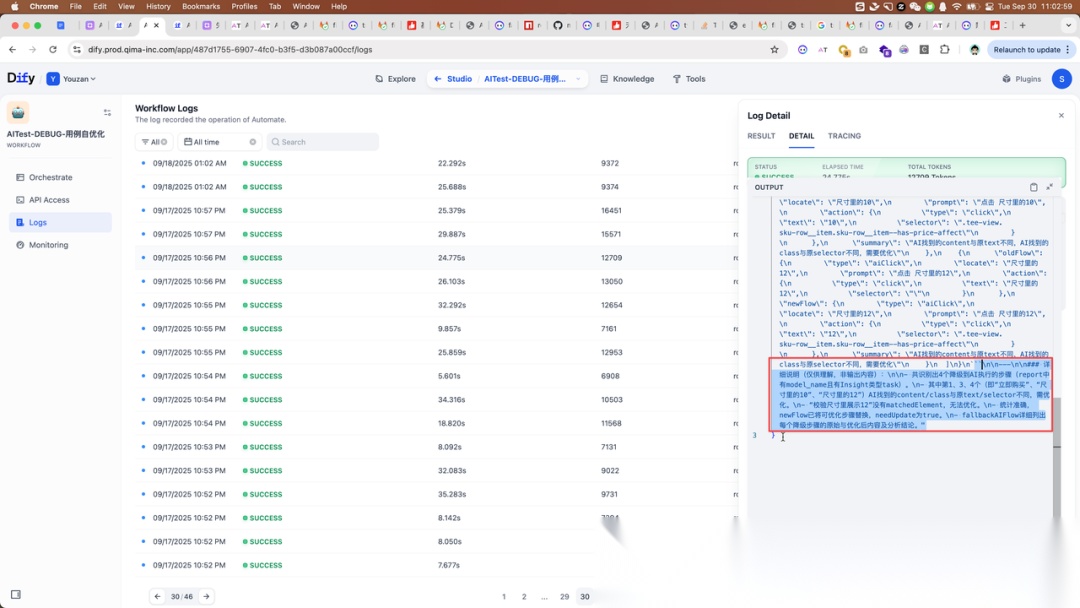
Task: Click the Studio navigation label
Action: (459, 79)
